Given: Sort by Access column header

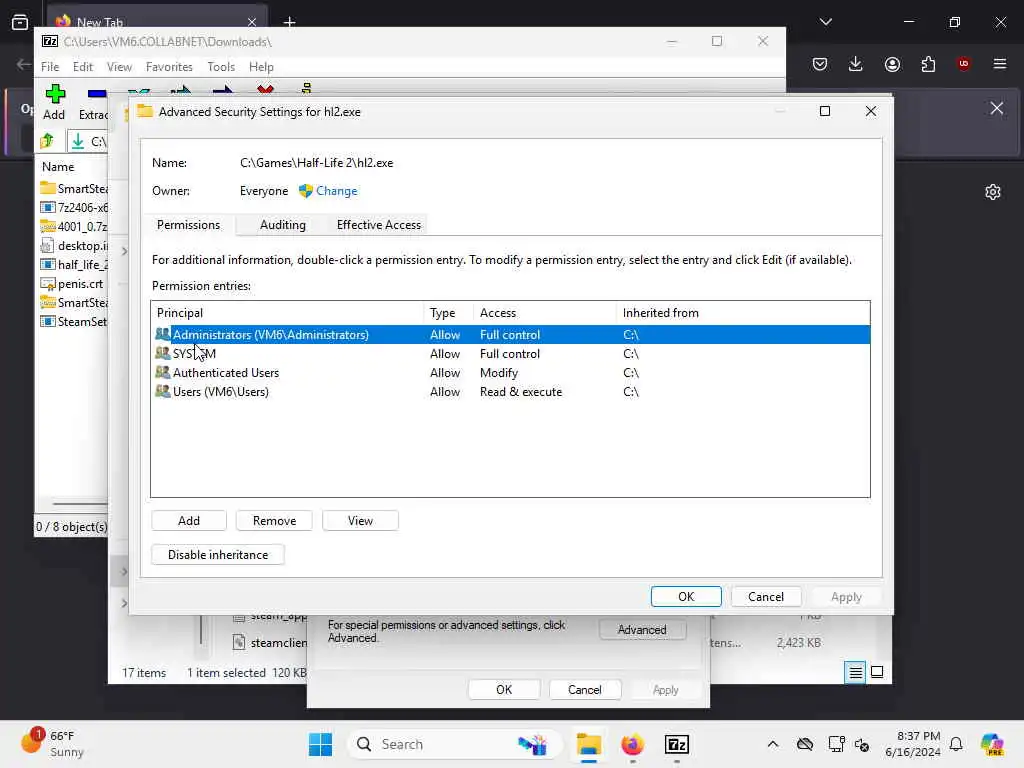Looking at the screenshot, I should click(545, 313).
